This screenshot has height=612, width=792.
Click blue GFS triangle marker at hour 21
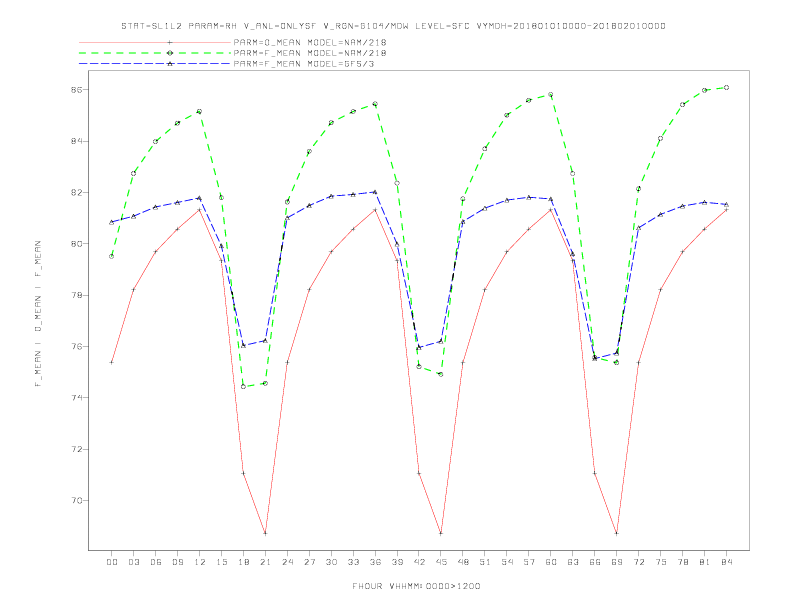click(265, 340)
